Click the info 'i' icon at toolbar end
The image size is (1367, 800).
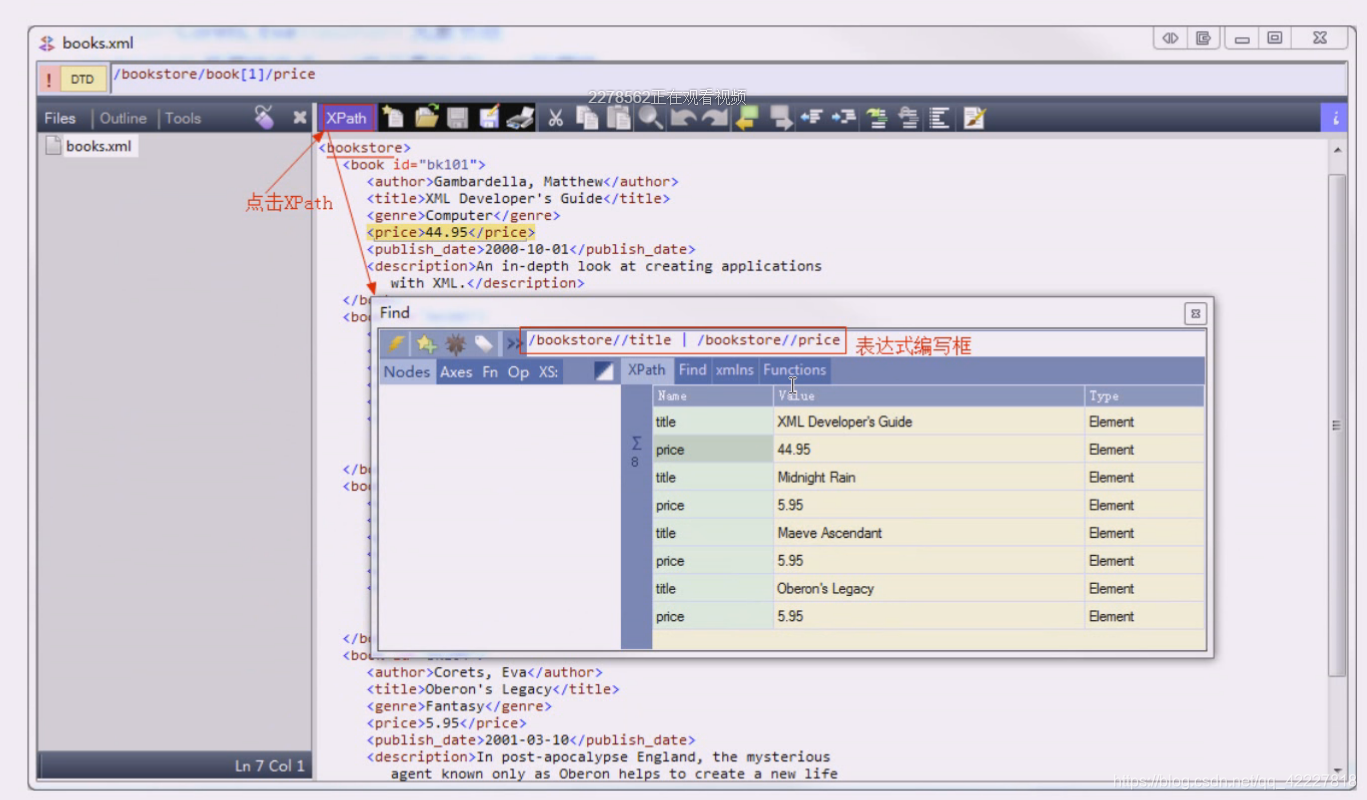click(1335, 118)
